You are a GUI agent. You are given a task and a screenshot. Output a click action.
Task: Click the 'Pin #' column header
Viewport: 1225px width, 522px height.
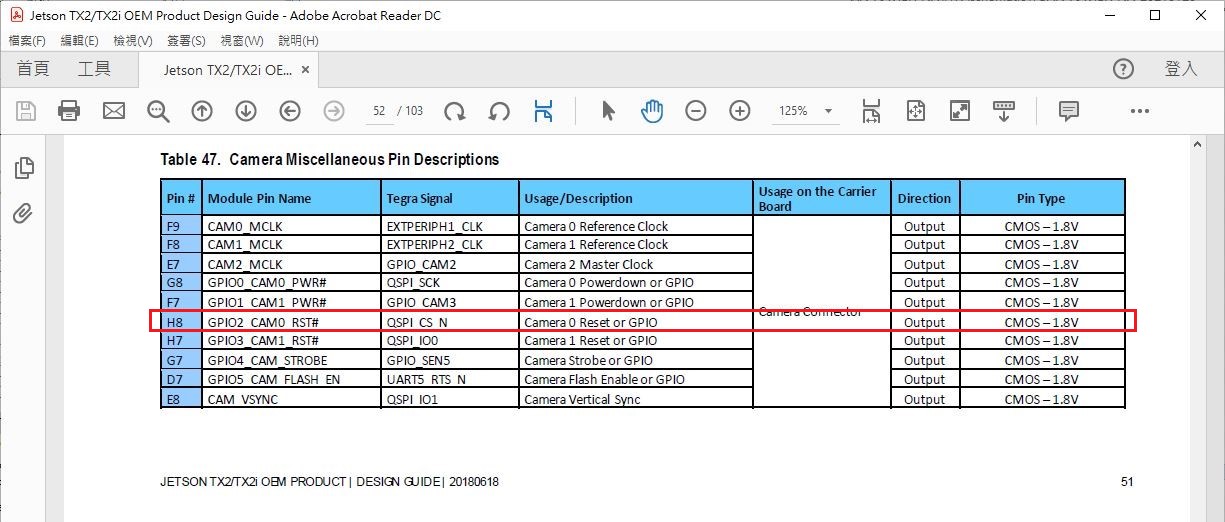[181, 198]
